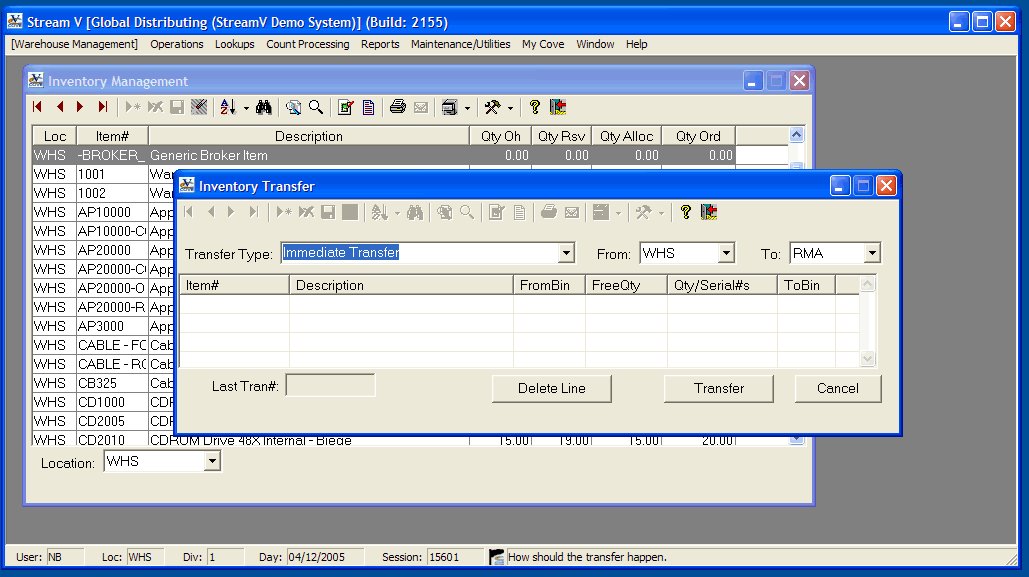The width and height of the screenshot is (1029, 577).
Task: Click the help question mark in Inventory Transfer
Action: [686, 212]
